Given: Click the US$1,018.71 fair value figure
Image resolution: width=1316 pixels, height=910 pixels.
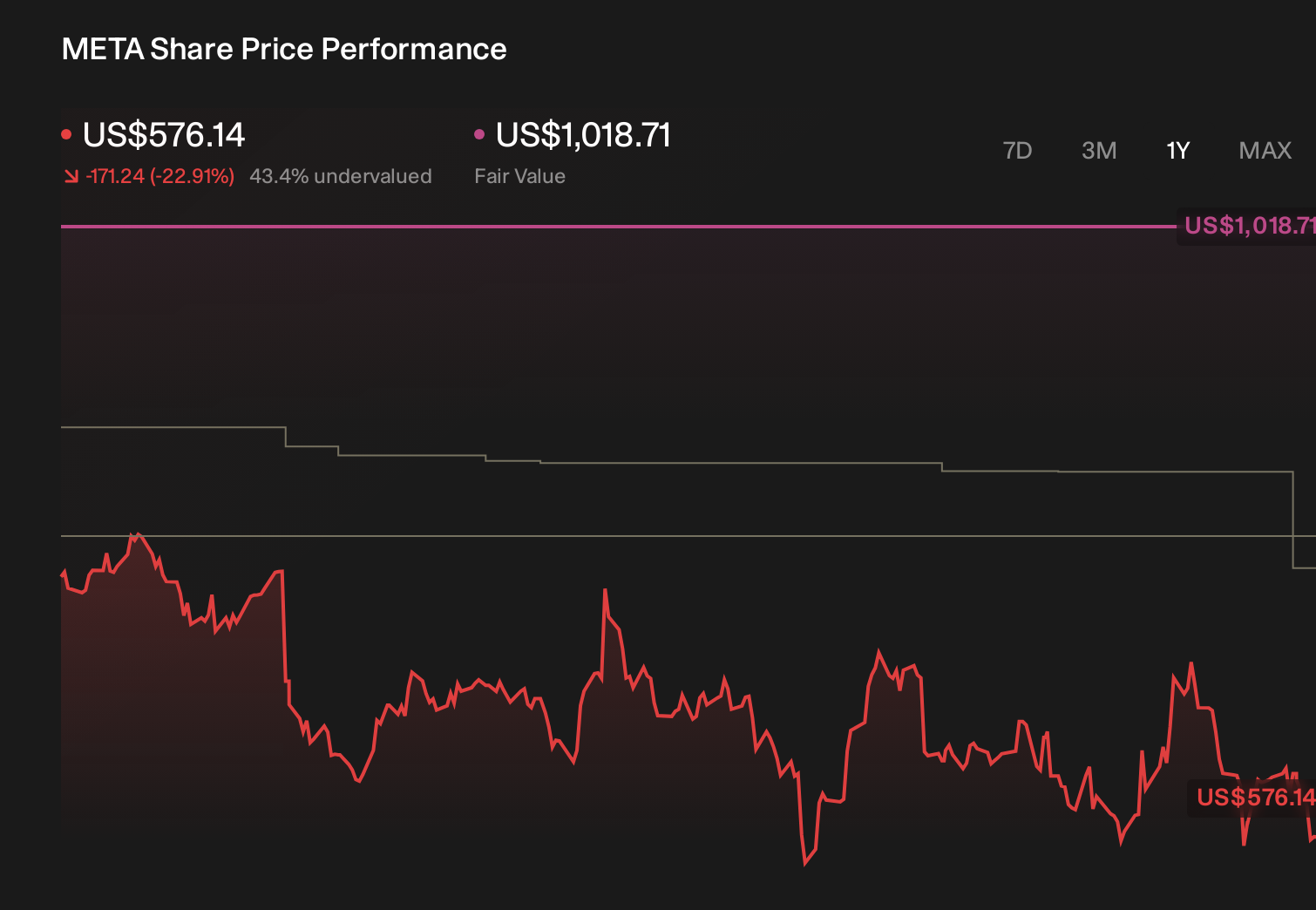Looking at the screenshot, I should click(583, 135).
